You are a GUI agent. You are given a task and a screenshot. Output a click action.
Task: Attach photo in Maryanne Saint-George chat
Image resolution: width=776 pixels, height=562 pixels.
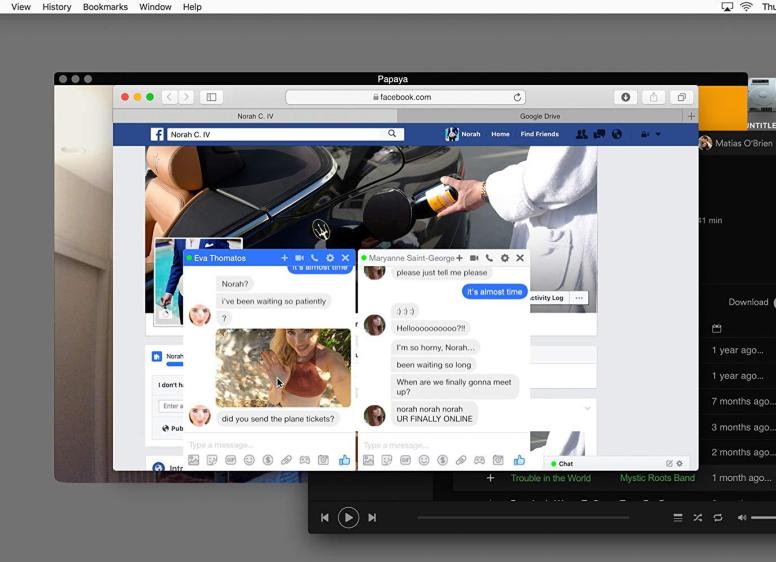(x=368, y=460)
